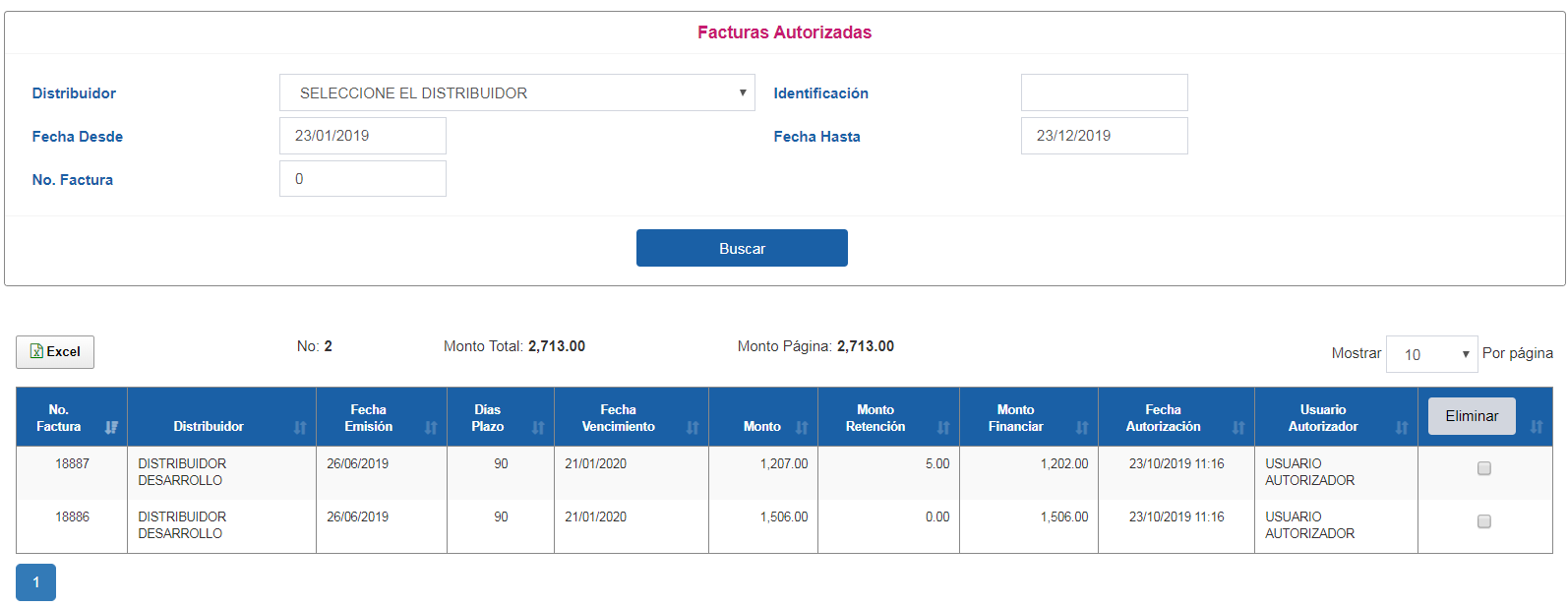The height and width of the screenshot is (607, 1568).
Task: Tick checkbox for invoice 18886
Action: coord(1484,521)
